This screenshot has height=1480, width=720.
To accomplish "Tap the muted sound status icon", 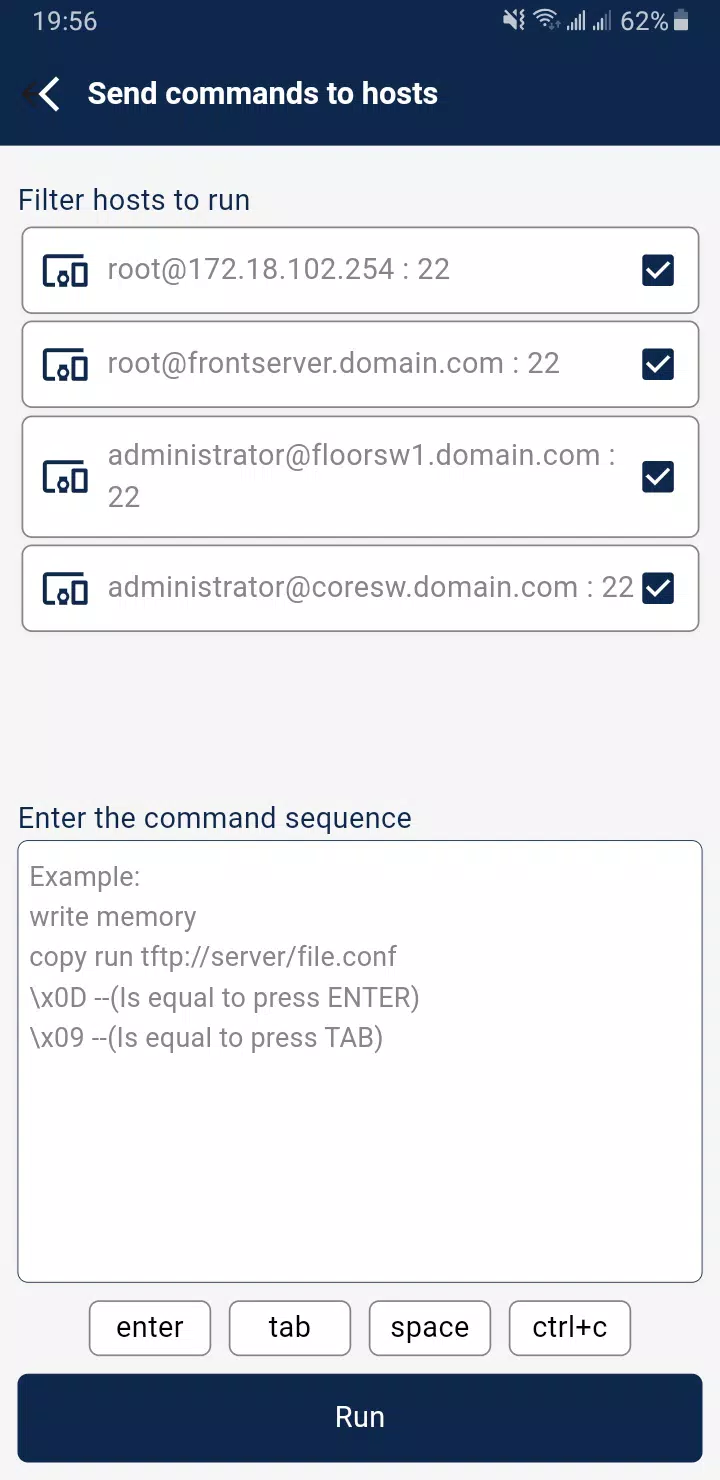I will coord(514,20).
